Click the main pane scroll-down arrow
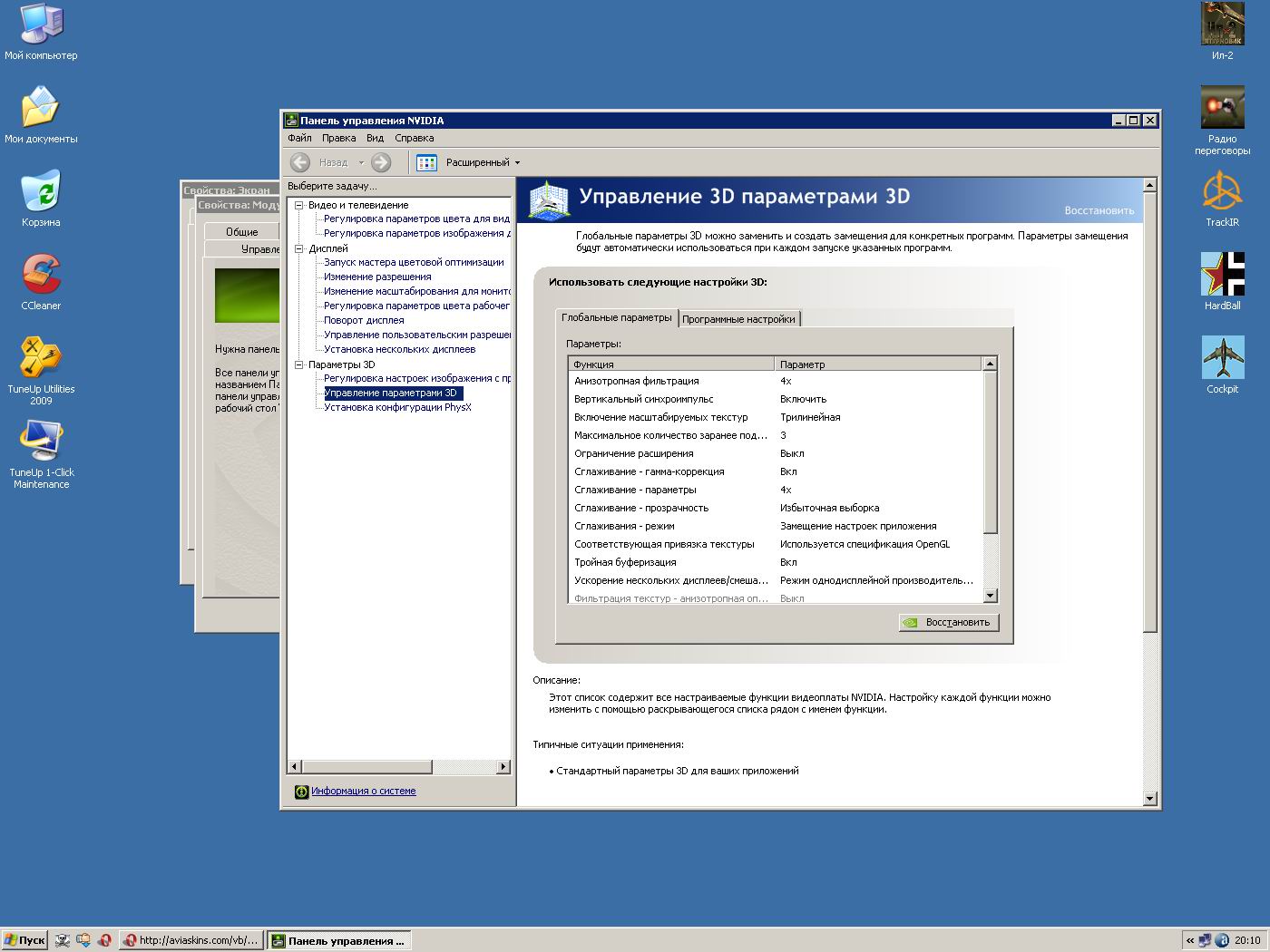The height and width of the screenshot is (952, 1270). point(1150,799)
